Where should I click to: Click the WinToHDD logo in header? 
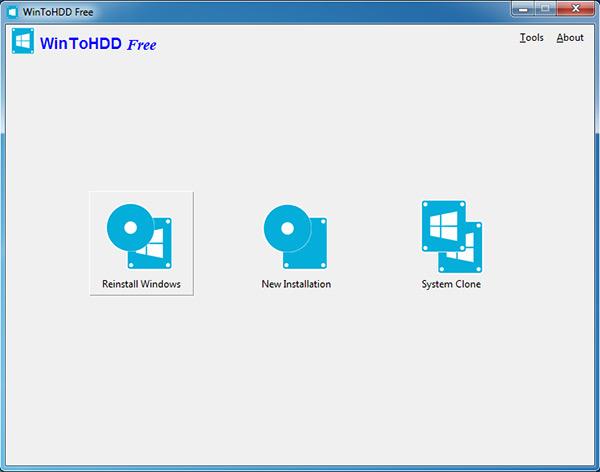[x=23, y=41]
